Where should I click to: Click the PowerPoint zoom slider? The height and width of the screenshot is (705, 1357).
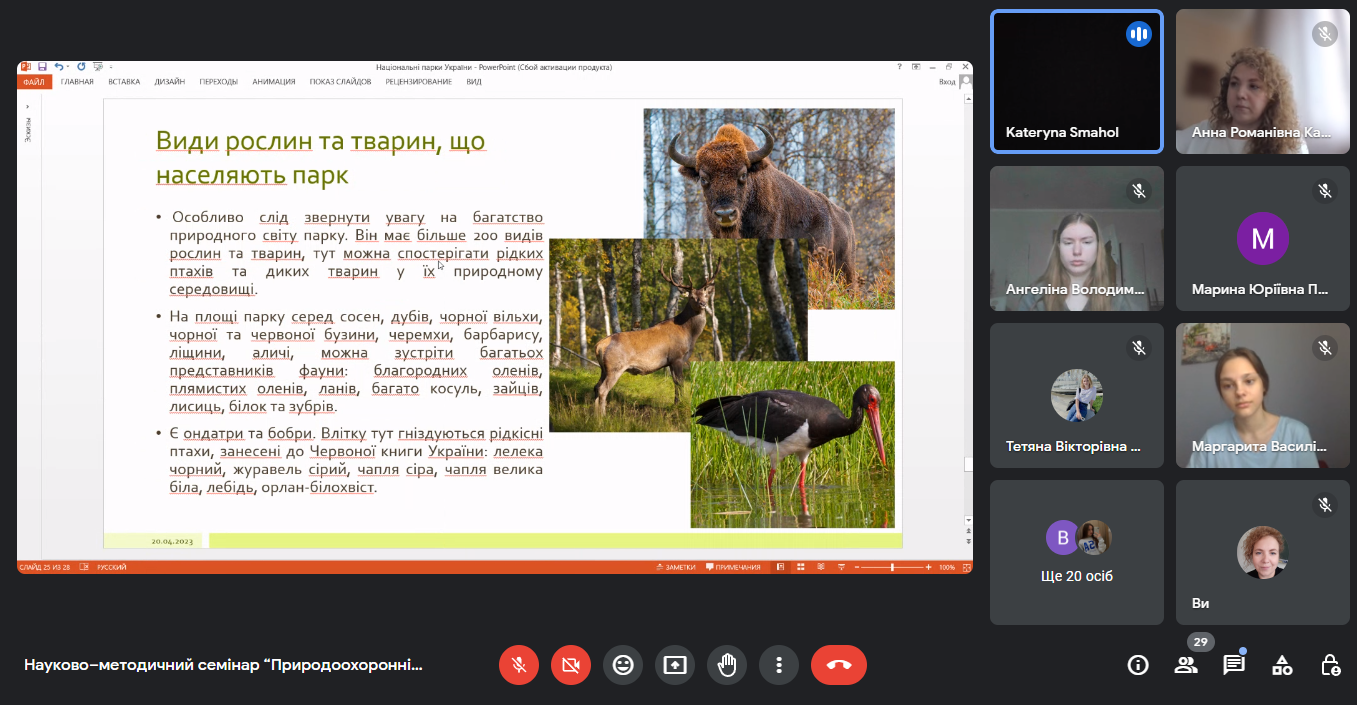click(x=892, y=567)
